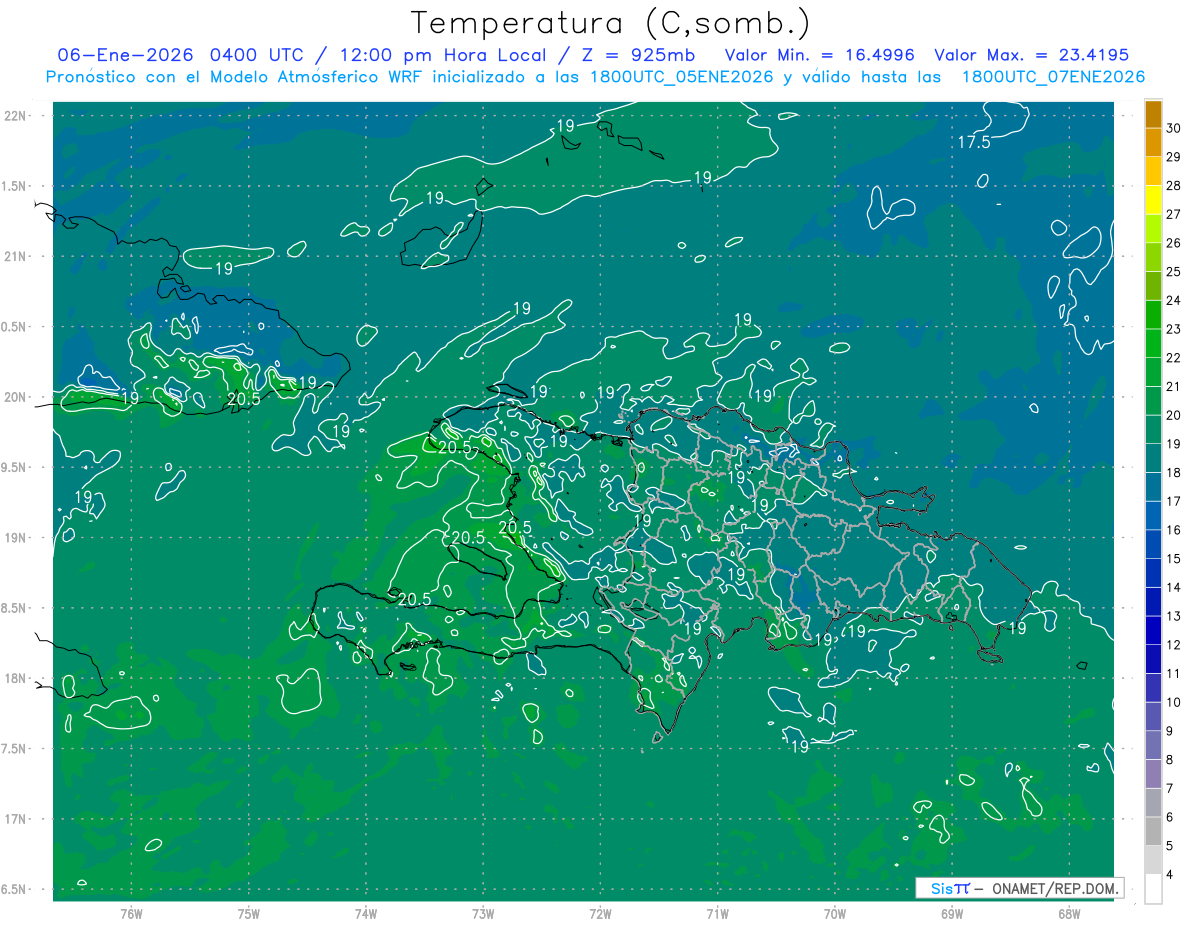Click 'Valor Max. = 23.4195' text
This screenshot has width=1200, height=927.
pos(1031,55)
